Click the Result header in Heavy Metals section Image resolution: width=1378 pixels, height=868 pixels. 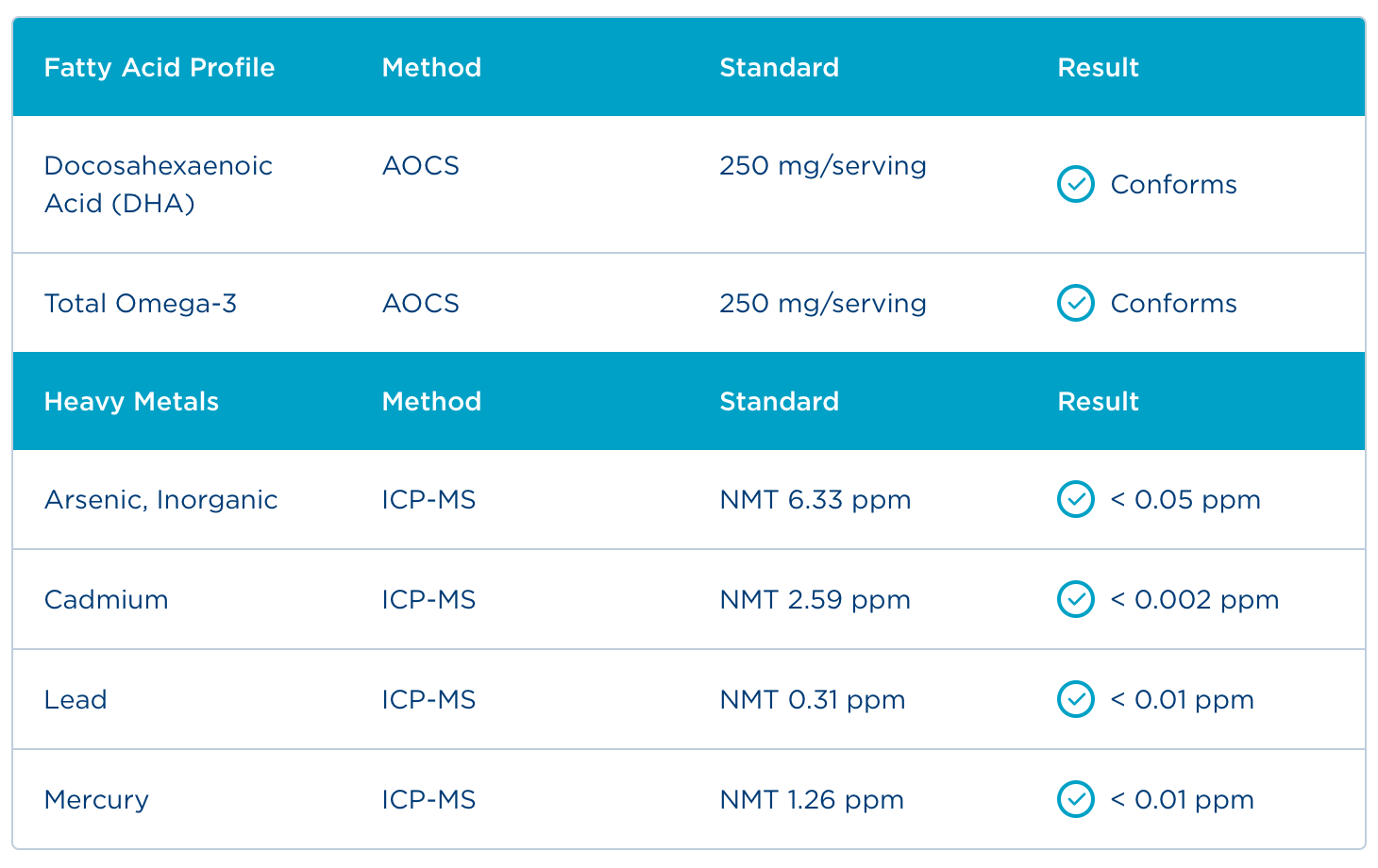pos(1098,402)
